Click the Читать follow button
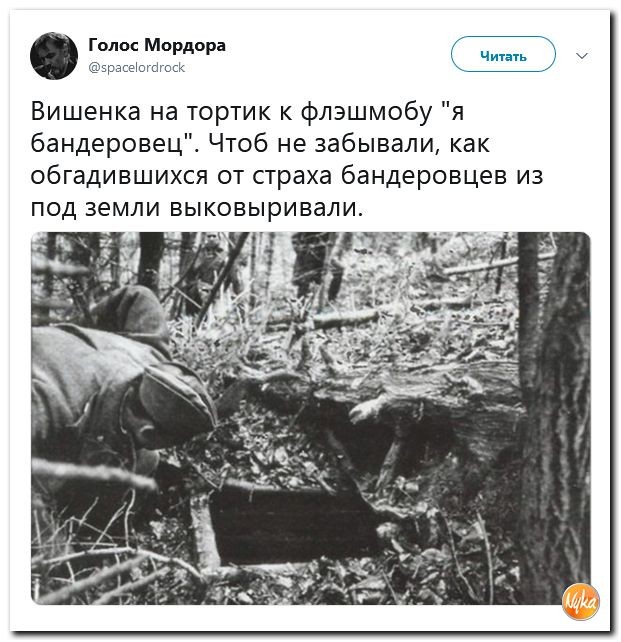The width and height of the screenshot is (621, 642). (x=503, y=54)
